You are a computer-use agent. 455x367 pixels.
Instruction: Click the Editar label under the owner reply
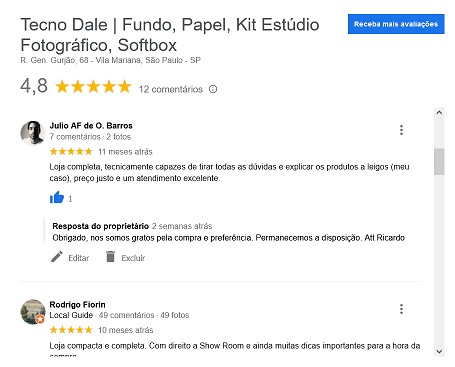pos(79,258)
